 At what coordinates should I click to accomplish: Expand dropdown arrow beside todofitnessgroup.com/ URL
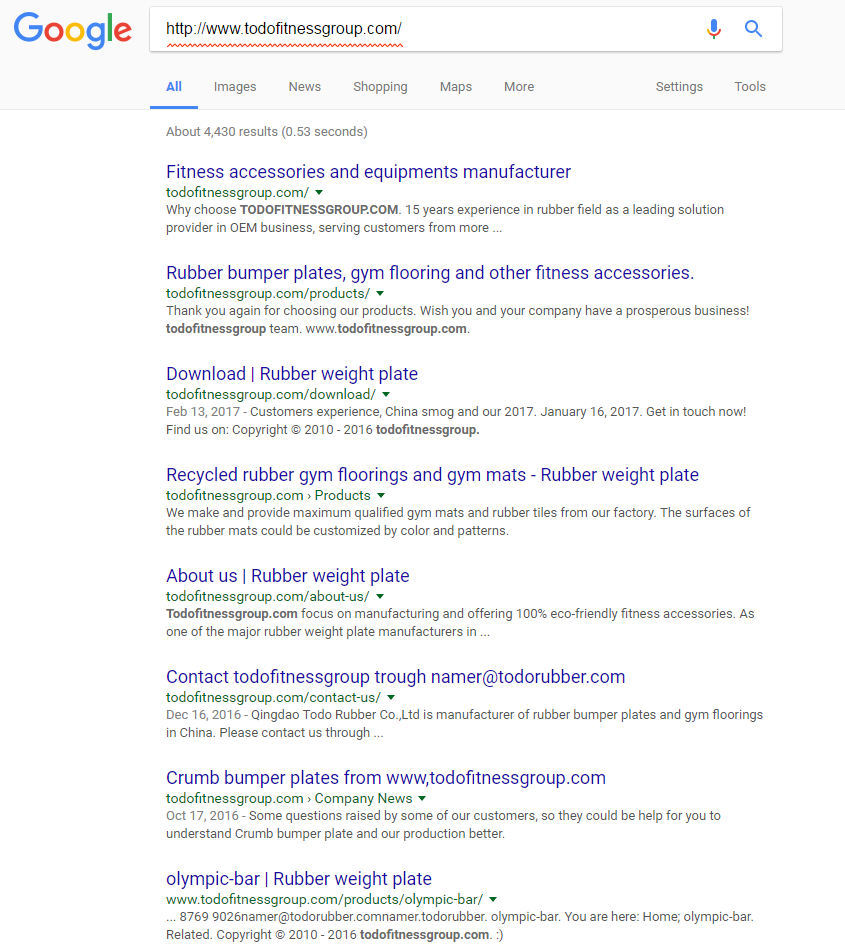(319, 192)
